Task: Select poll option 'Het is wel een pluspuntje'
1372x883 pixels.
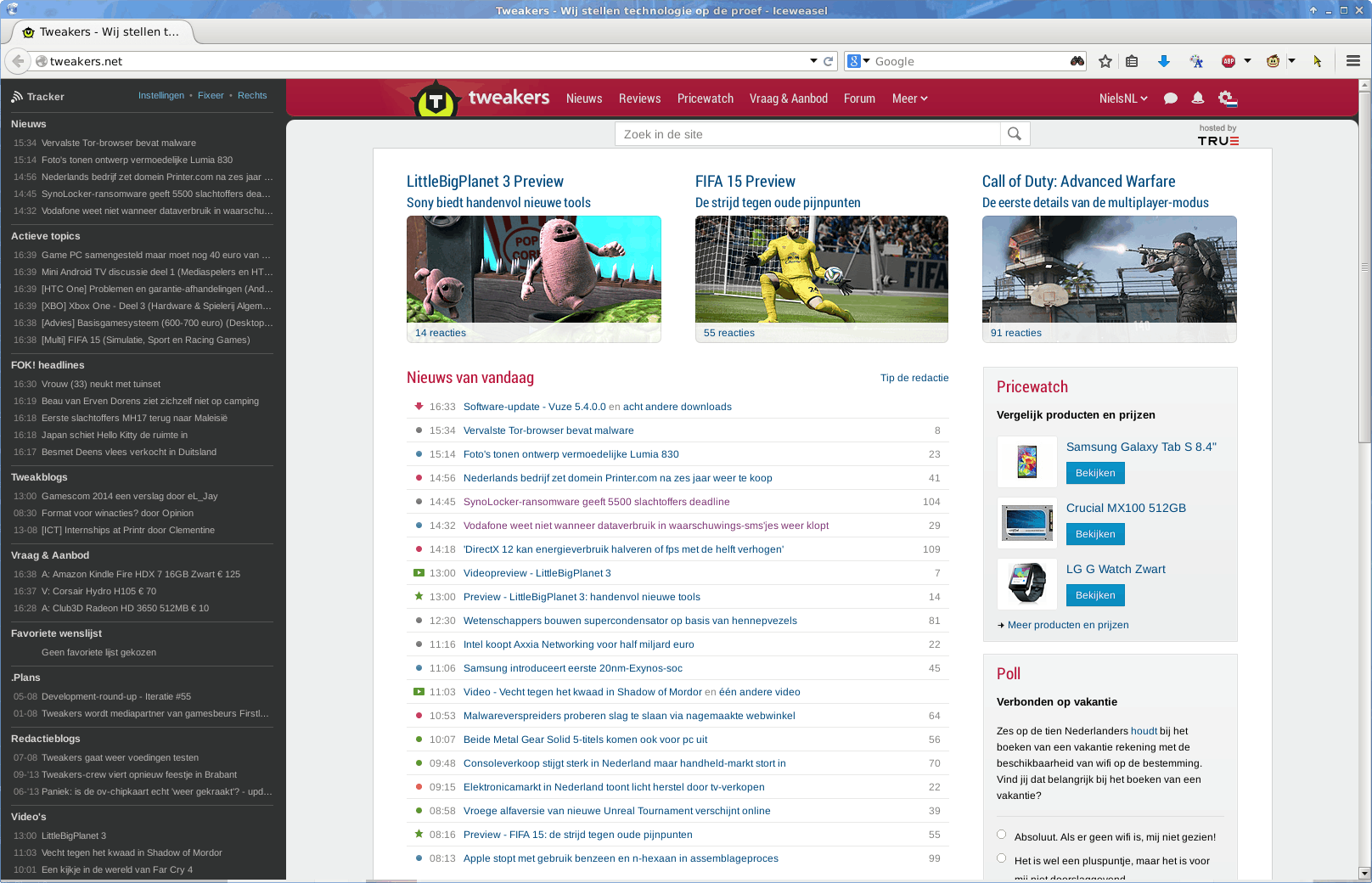Action: pyautogui.click(x=1002, y=858)
